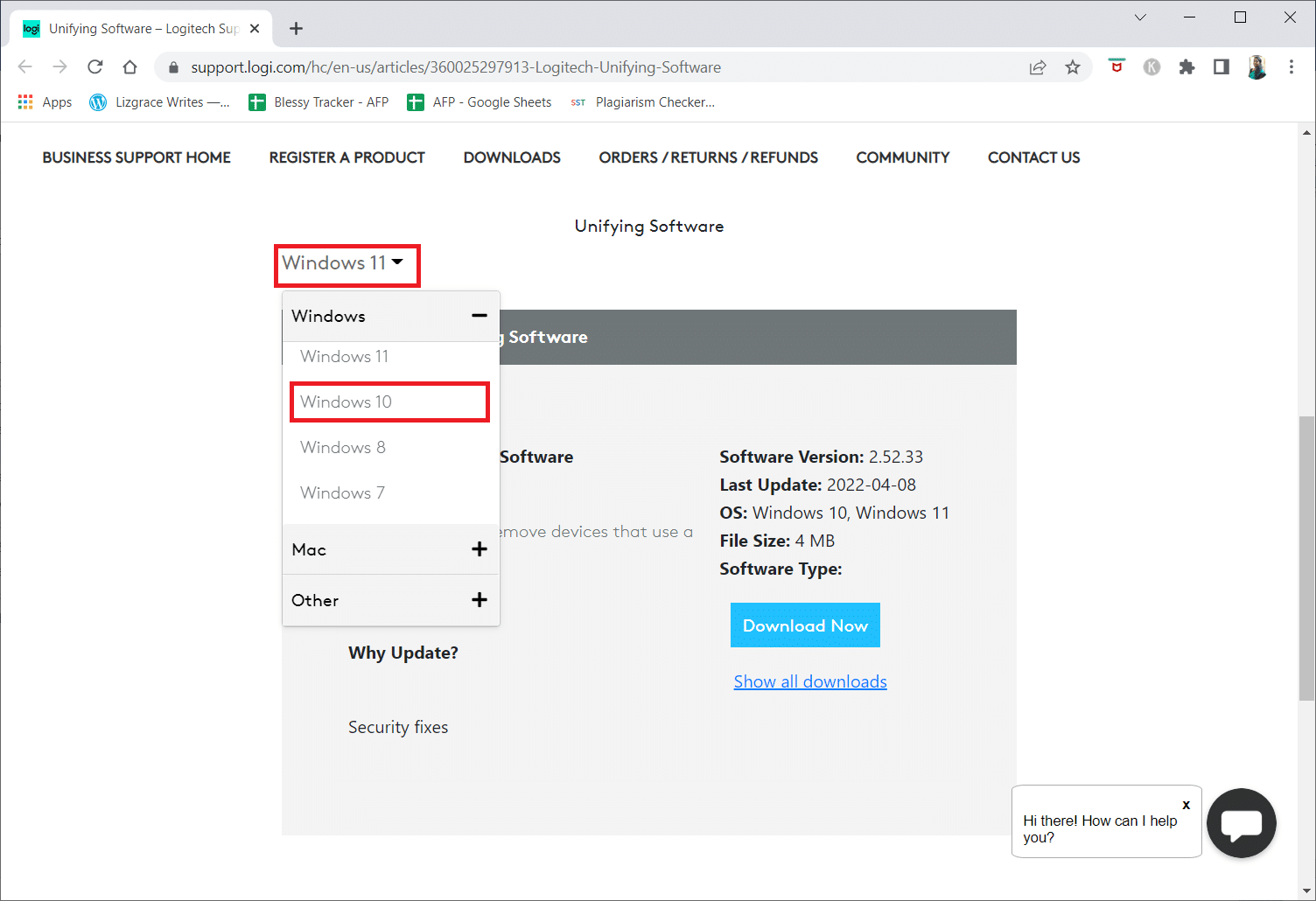The height and width of the screenshot is (901, 1316).
Task: Open the Community menu item
Action: [903, 157]
